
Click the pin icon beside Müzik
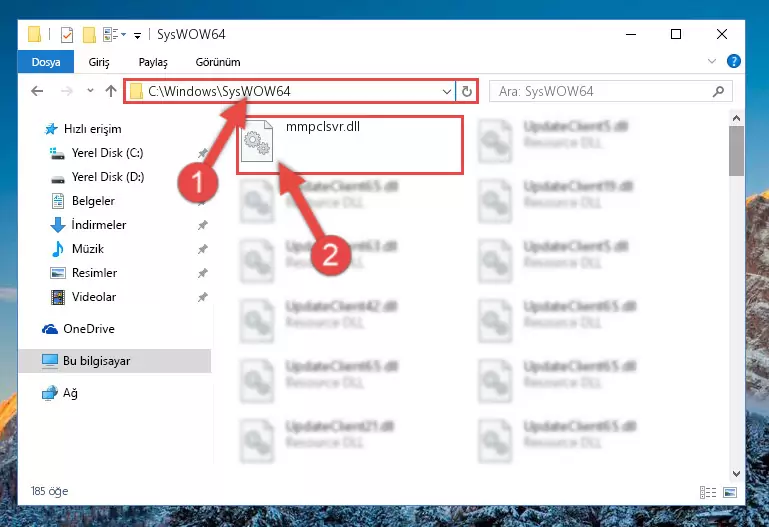[202, 249]
